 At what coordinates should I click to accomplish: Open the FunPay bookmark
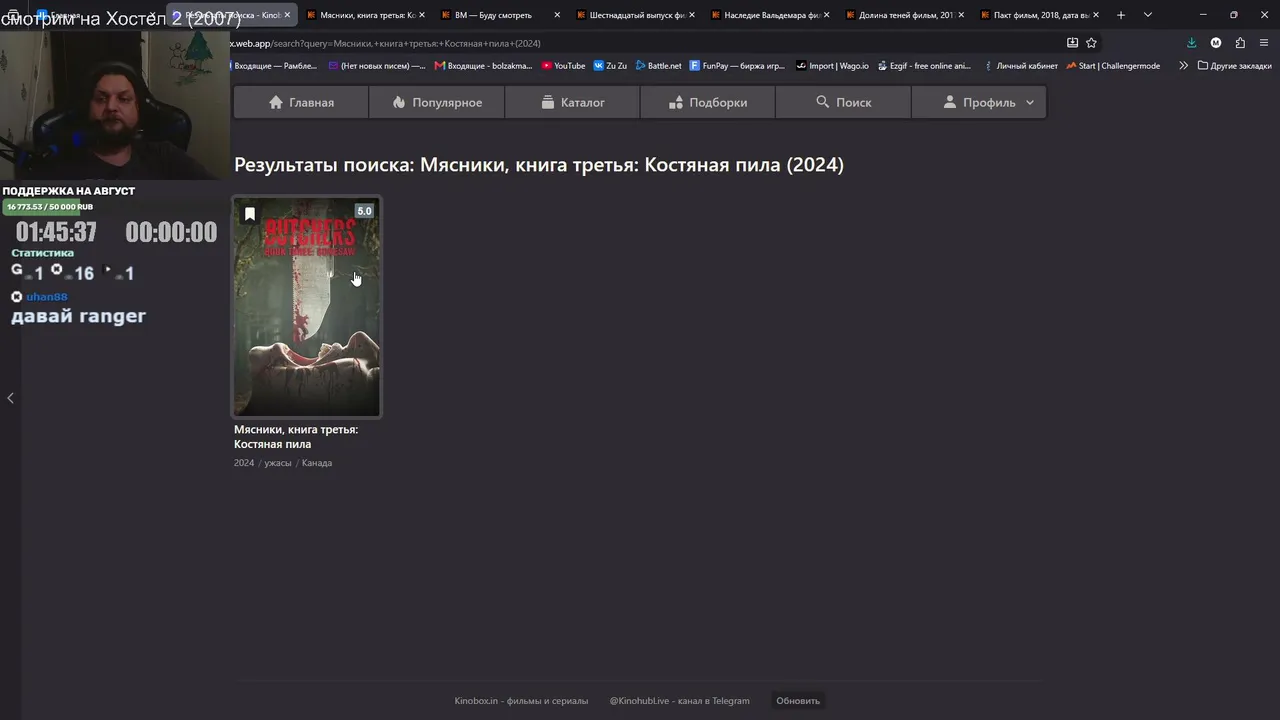[x=737, y=66]
